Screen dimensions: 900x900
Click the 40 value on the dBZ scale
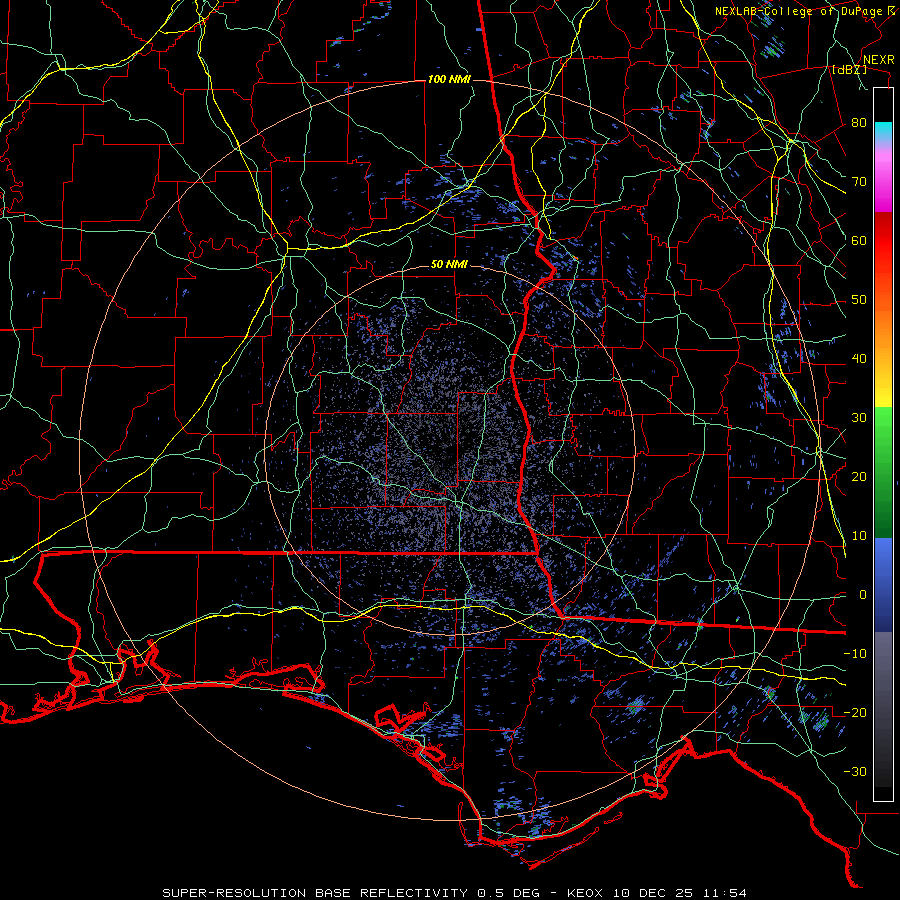coord(859,359)
